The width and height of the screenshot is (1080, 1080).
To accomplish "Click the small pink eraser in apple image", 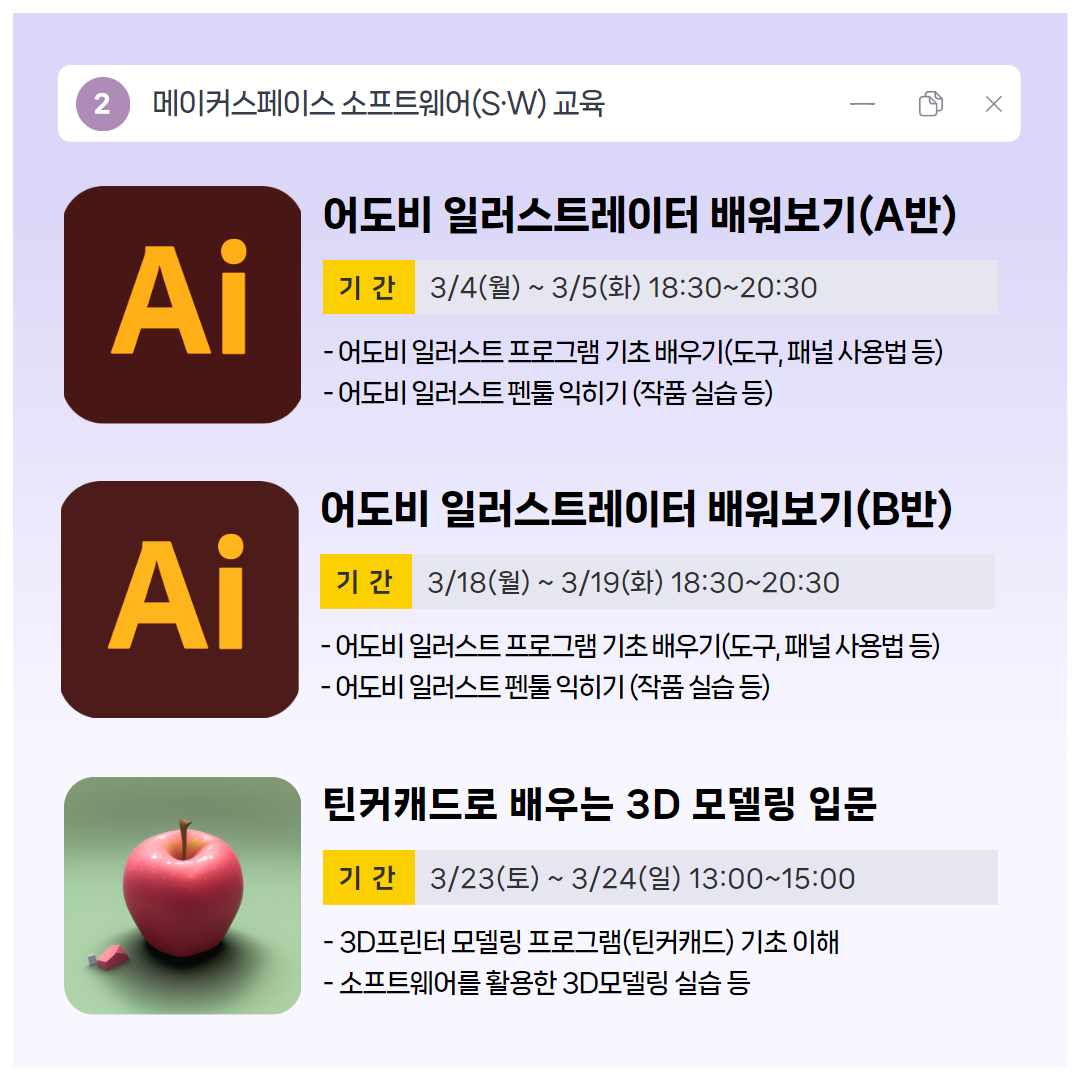I will (109, 957).
